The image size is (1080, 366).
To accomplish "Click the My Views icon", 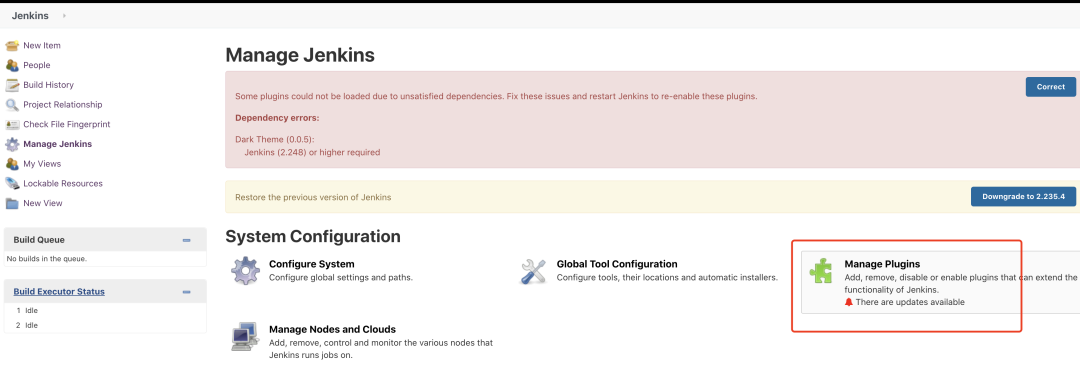I will [x=12, y=164].
